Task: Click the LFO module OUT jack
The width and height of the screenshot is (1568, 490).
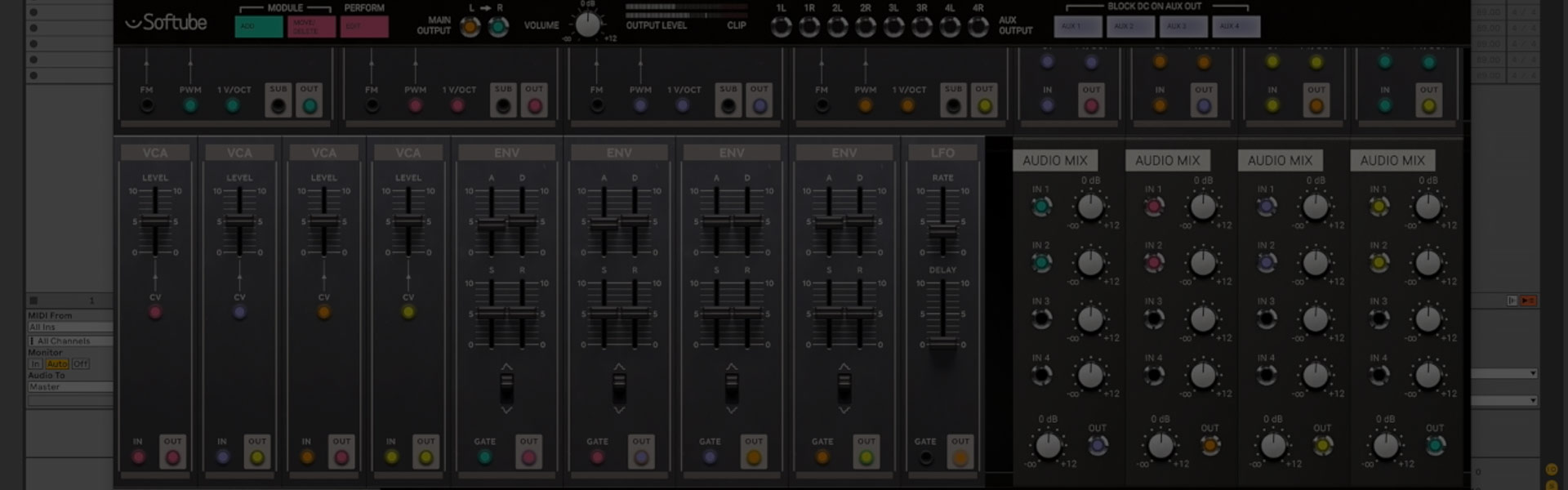Action: (960, 457)
